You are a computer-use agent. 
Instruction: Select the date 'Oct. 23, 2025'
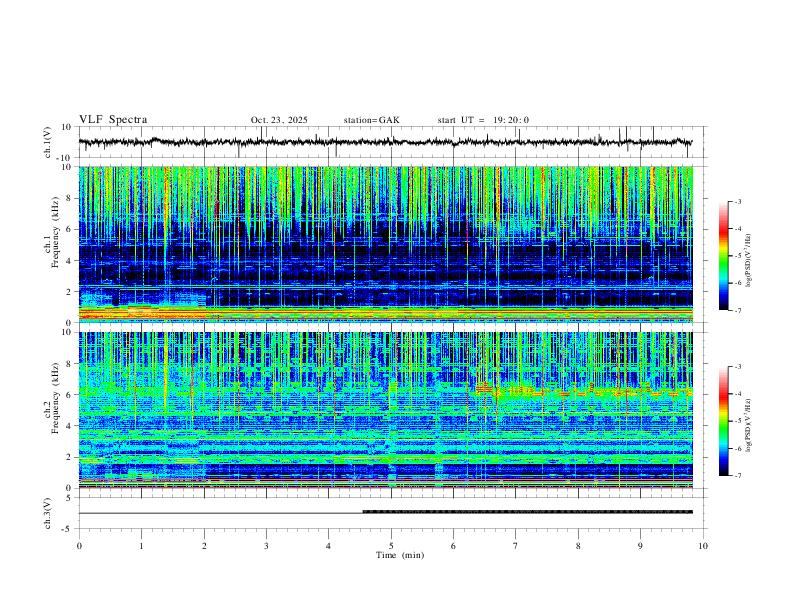[279, 120]
